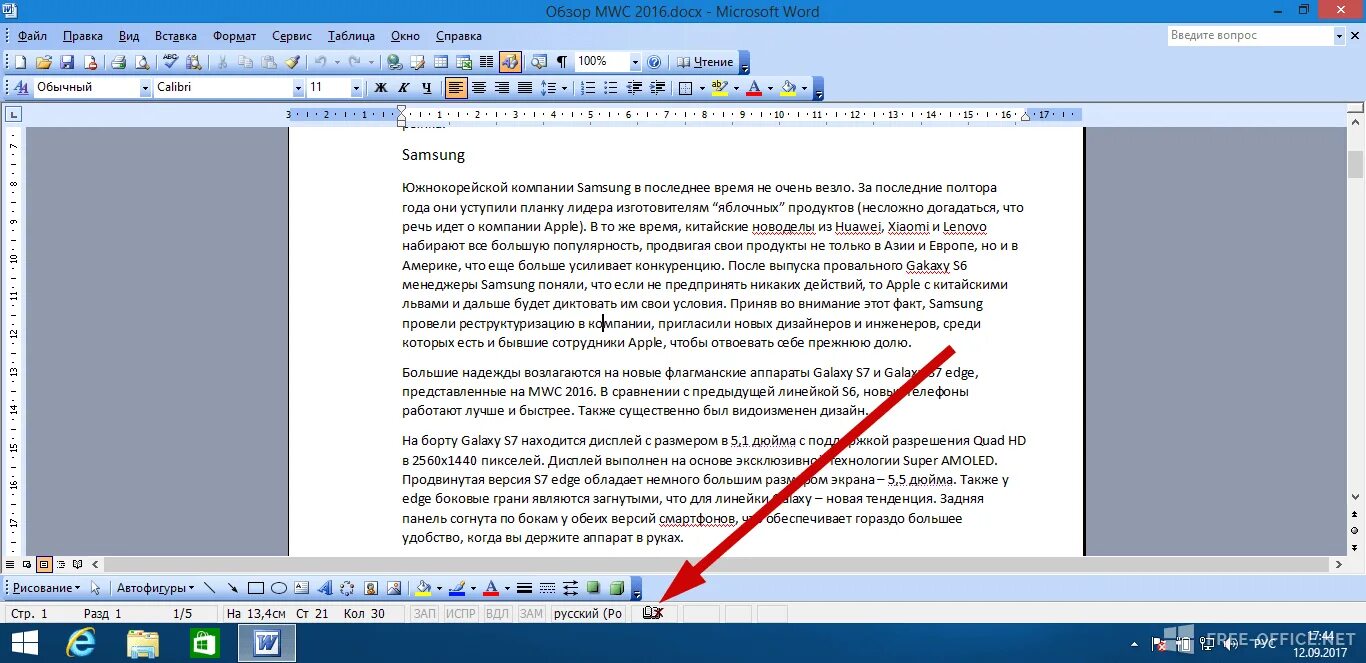Highlight text with the yellow highlighter
The height and width of the screenshot is (663, 1366).
point(719,88)
